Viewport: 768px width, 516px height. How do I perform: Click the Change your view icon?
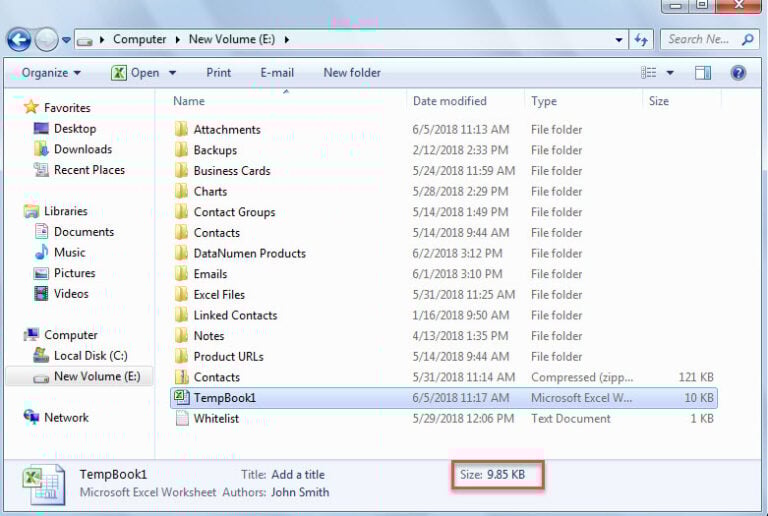[x=648, y=73]
